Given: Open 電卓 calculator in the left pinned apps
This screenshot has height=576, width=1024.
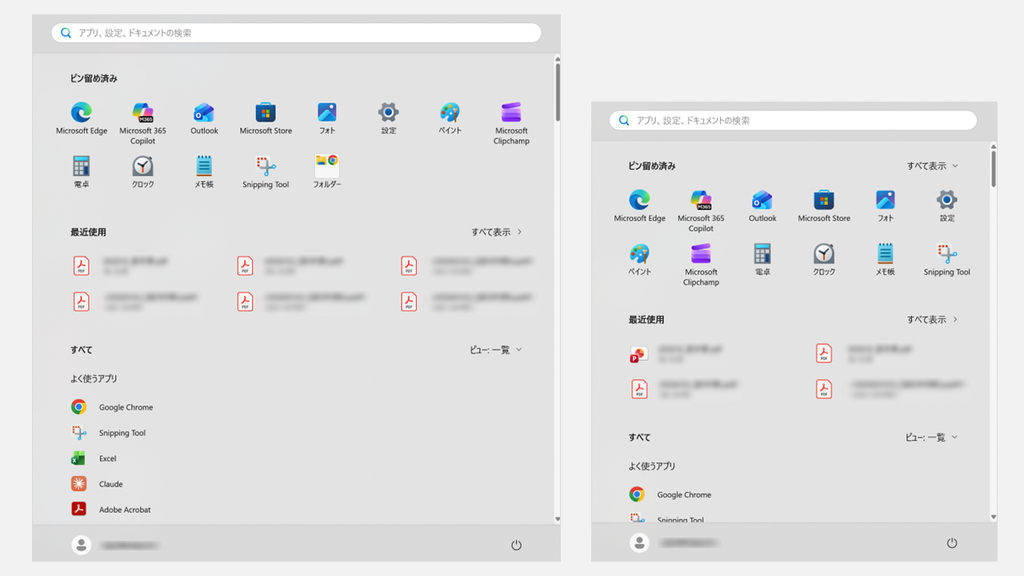Looking at the screenshot, I should pyautogui.click(x=81, y=171).
